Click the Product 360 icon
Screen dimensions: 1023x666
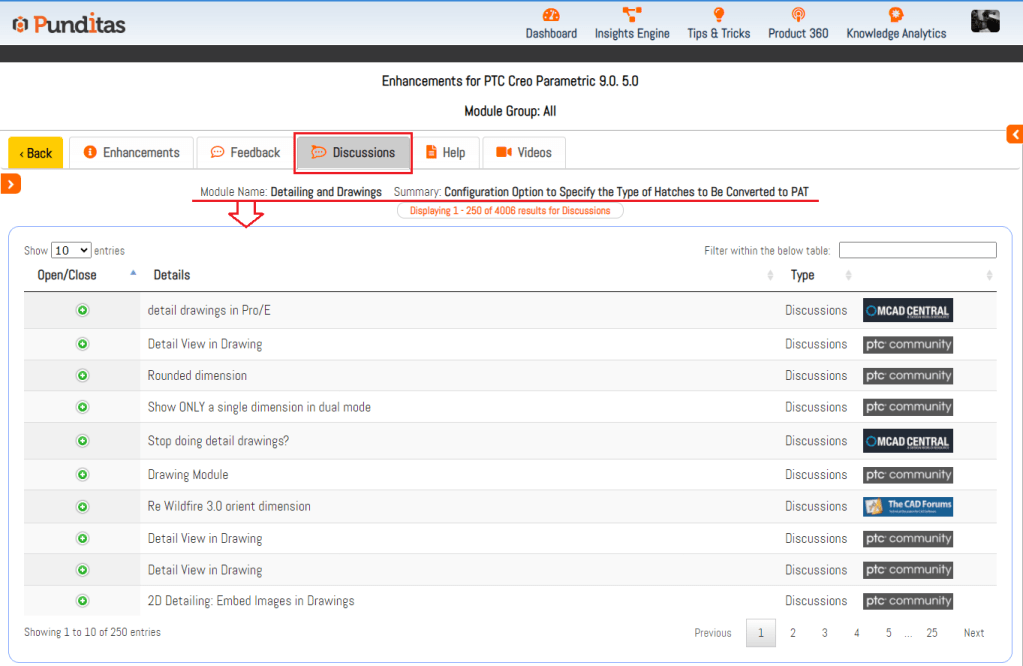click(x=798, y=15)
